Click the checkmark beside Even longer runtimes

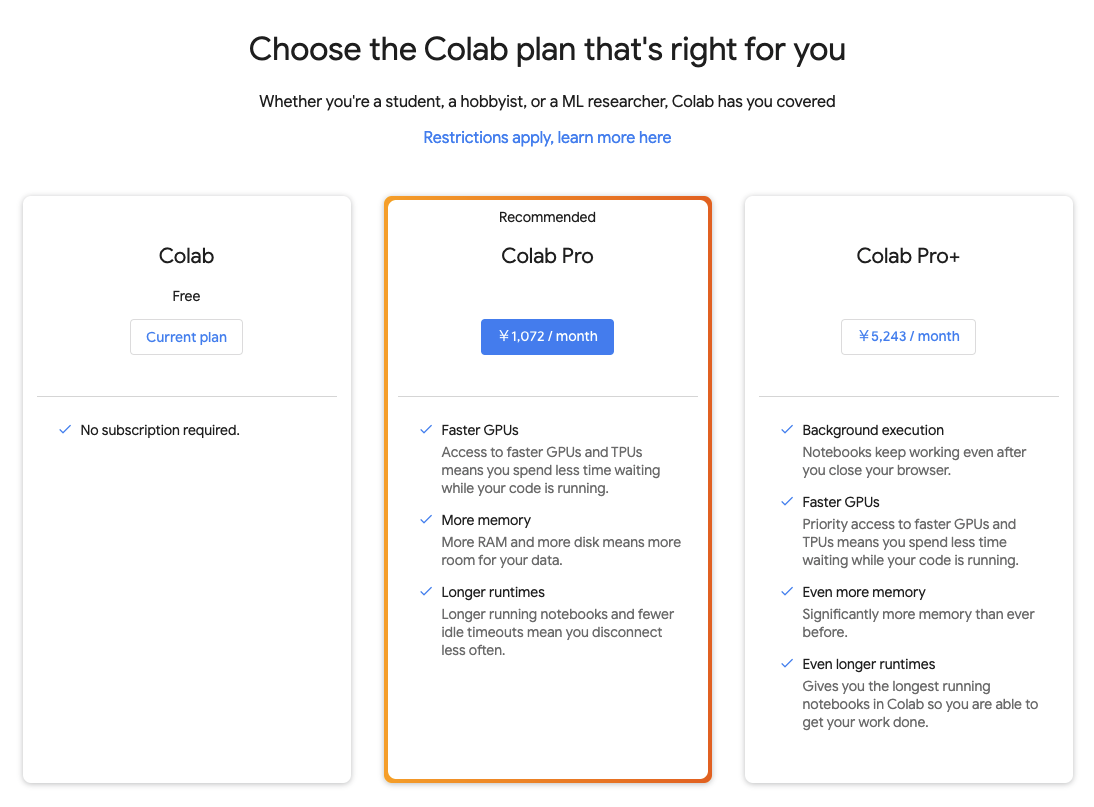click(x=786, y=664)
